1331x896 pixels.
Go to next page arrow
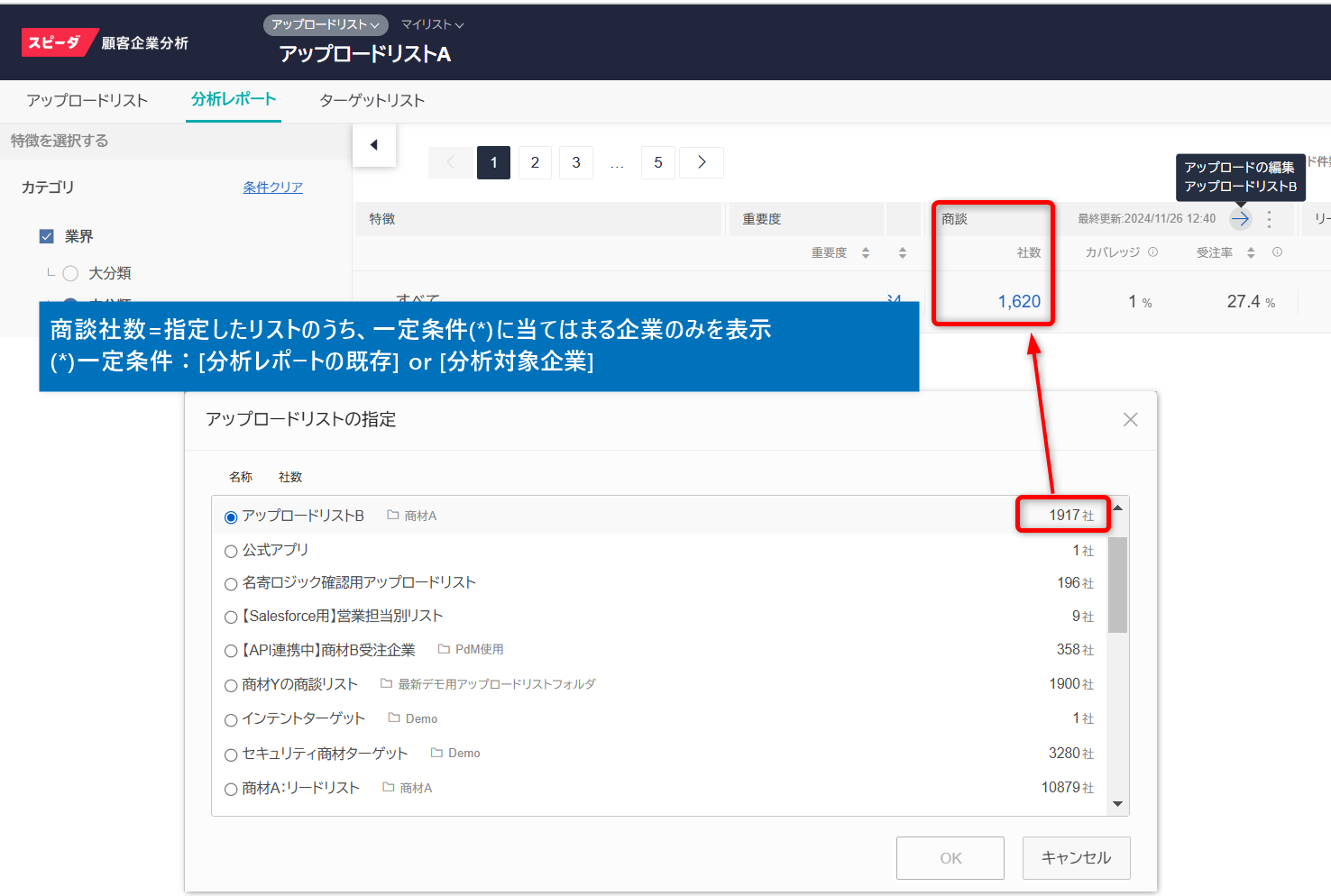(701, 162)
